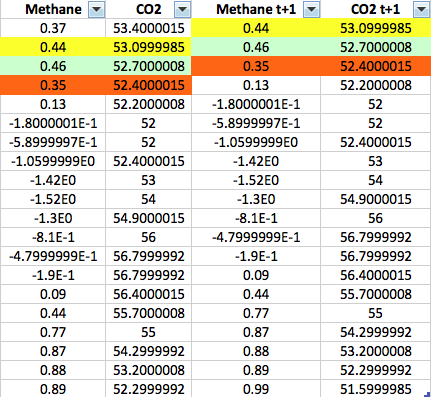Select the first Methane value 0.37
This screenshot has height=397, width=431.
click(x=53, y=28)
